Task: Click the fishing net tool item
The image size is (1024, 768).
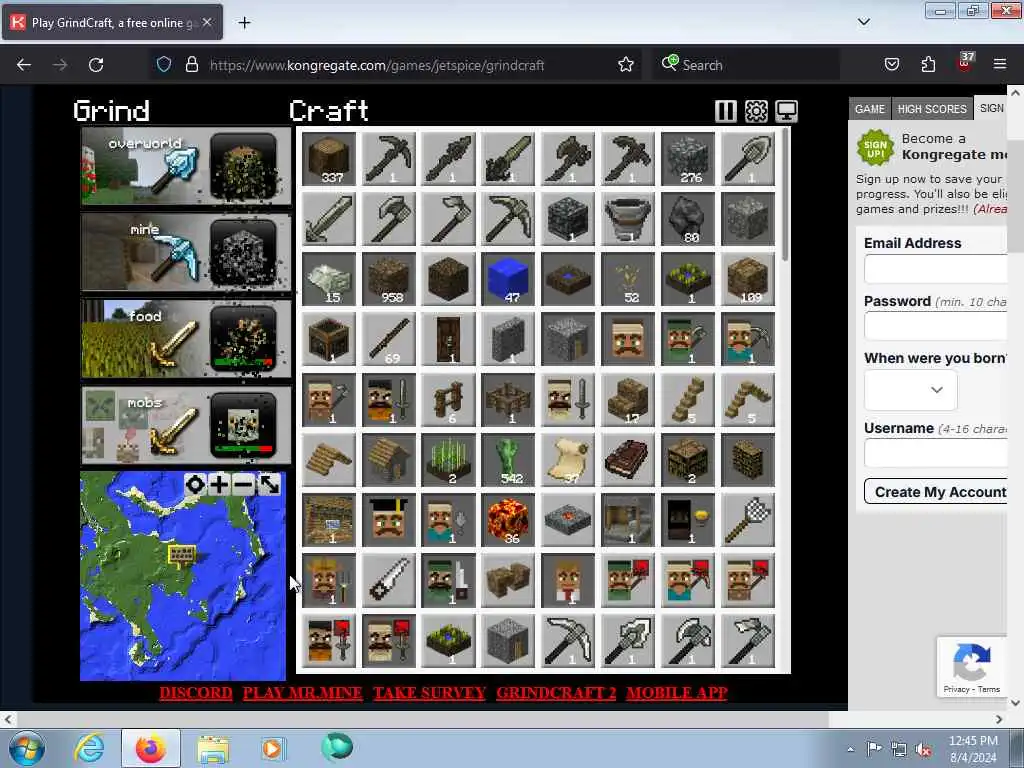Action: [748, 520]
